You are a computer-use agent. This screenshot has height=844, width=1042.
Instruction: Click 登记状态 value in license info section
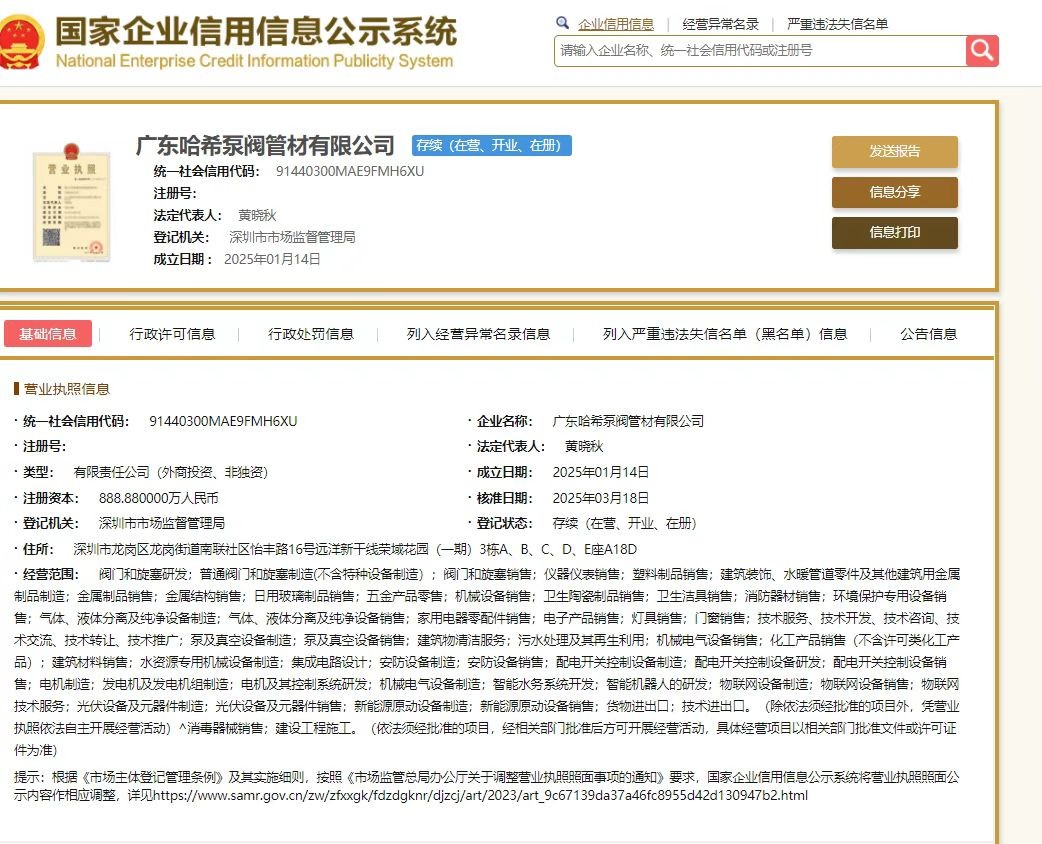[624, 523]
